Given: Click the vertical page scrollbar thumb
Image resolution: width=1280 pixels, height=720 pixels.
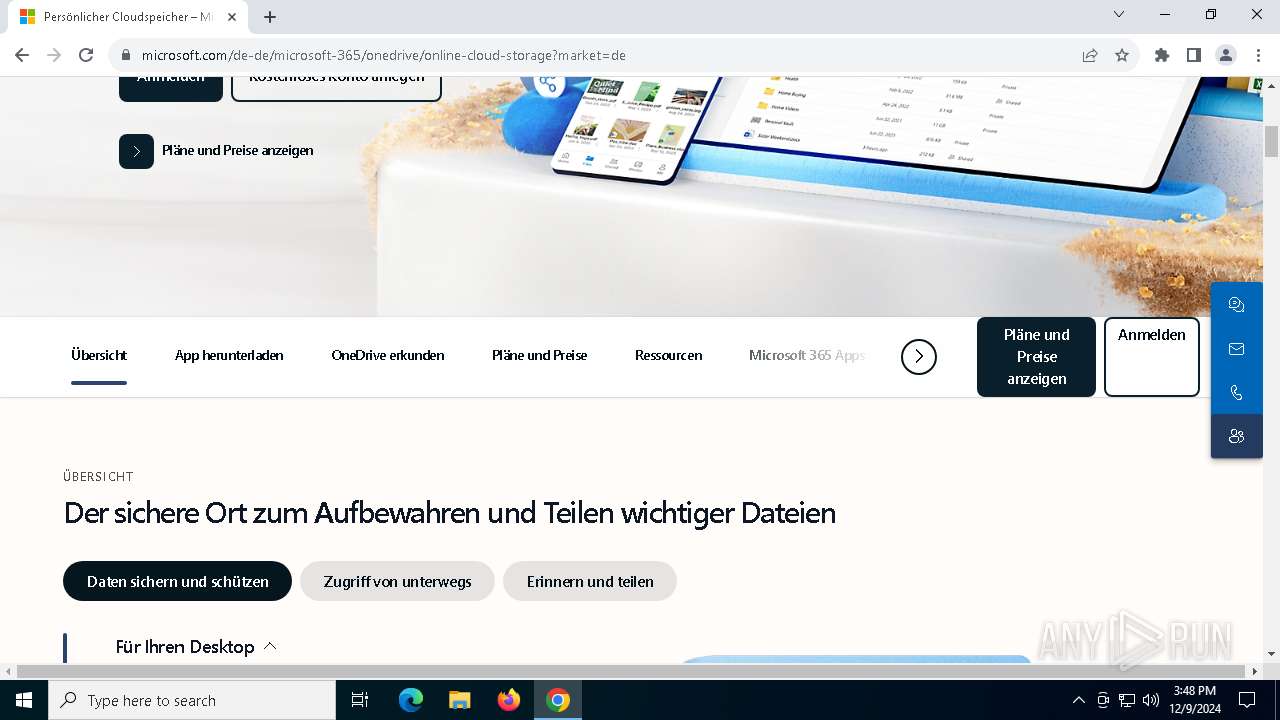Looking at the screenshot, I should pyautogui.click(x=1271, y=141).
